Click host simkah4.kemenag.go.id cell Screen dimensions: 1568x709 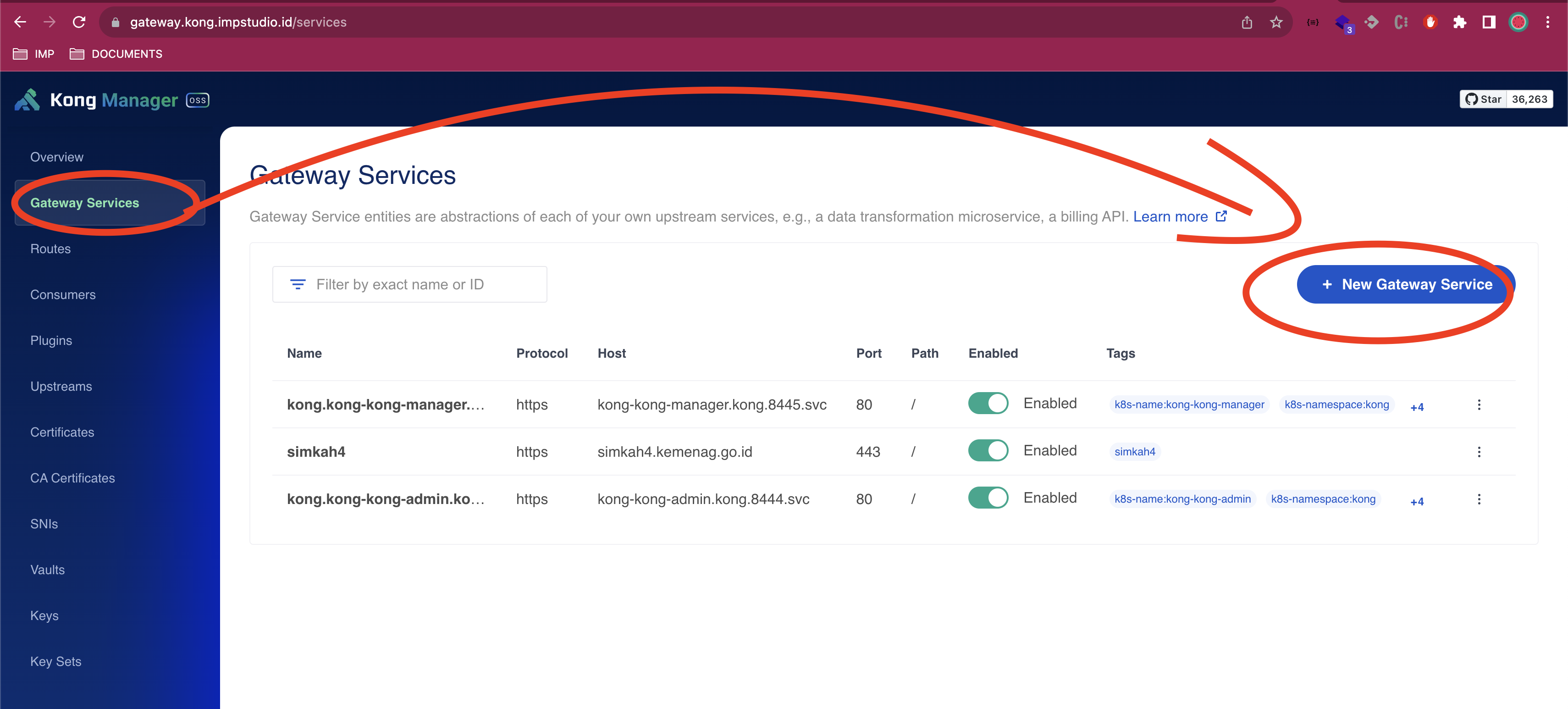[674, 452]
